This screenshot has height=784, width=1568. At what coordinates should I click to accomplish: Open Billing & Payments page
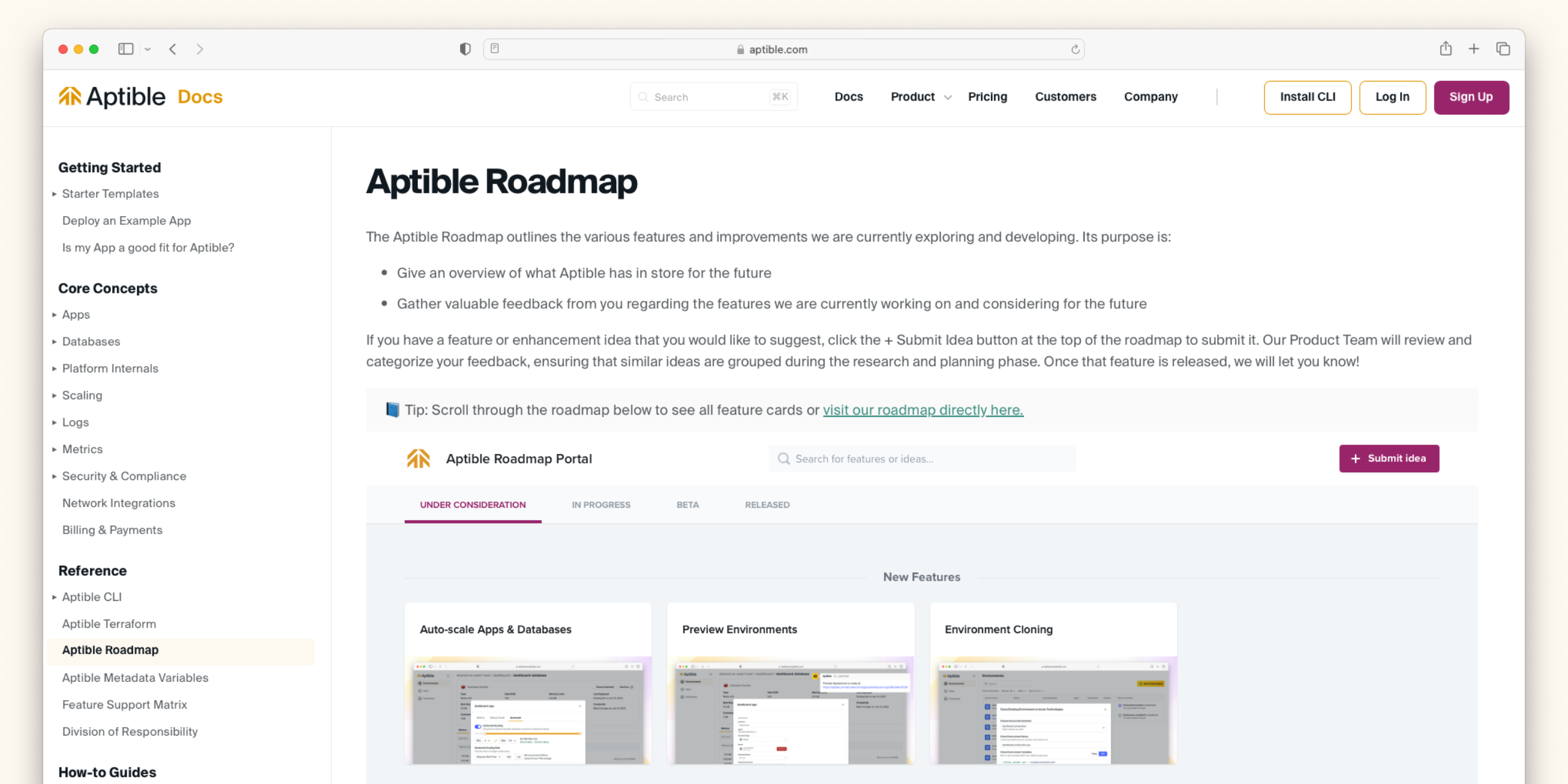[x=112, y=530]
